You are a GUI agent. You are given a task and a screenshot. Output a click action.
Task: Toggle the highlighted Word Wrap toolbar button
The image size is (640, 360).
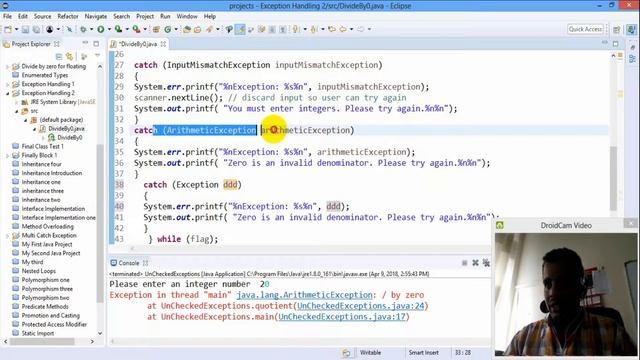click(x=240, y=29)
